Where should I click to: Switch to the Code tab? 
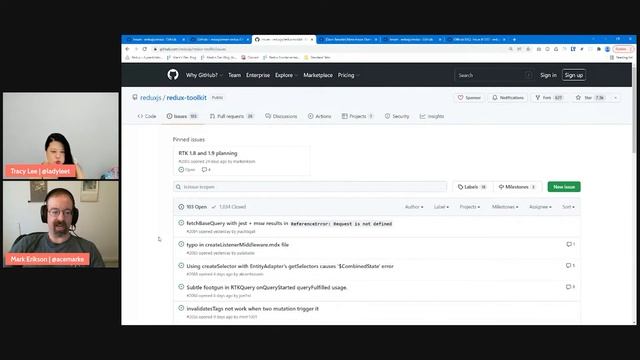[147, 116]
